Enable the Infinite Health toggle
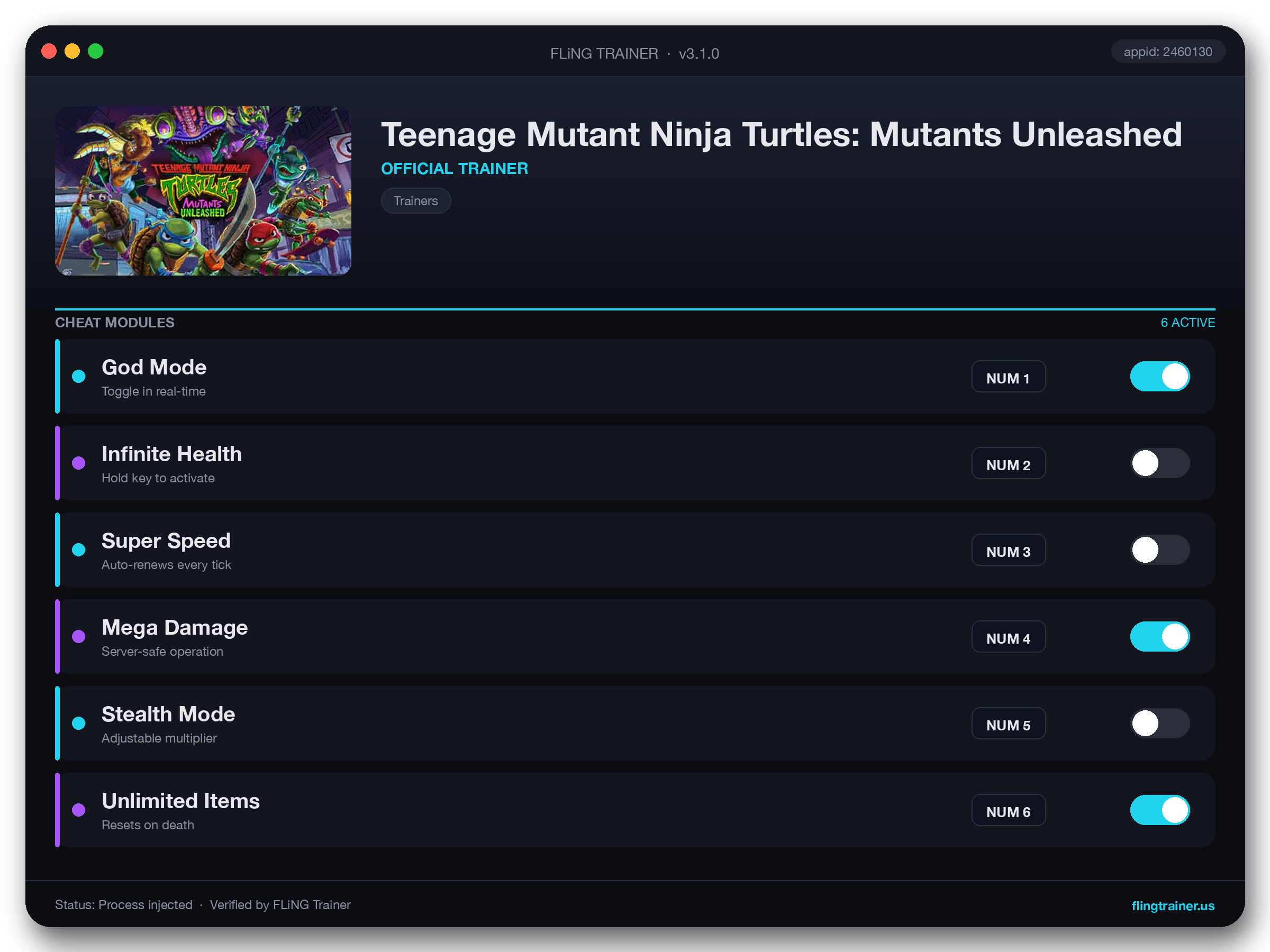 click(1160, 463)
